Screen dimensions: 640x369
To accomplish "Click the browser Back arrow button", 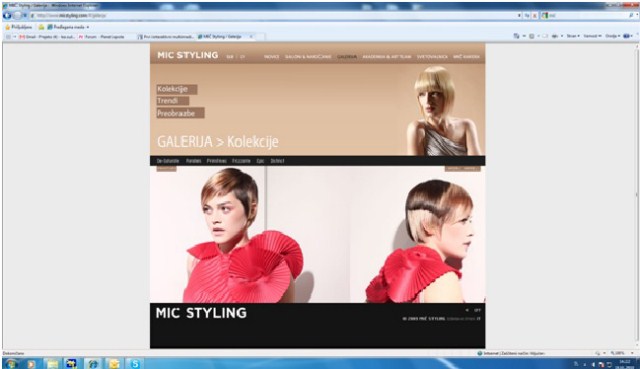I will [x=7, y=16].
